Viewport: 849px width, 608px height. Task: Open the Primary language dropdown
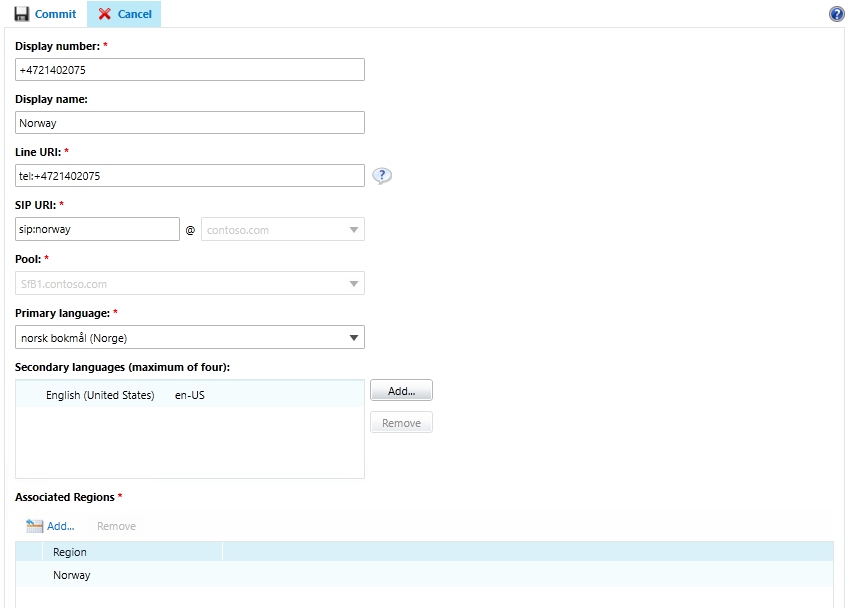pos(190,338)
